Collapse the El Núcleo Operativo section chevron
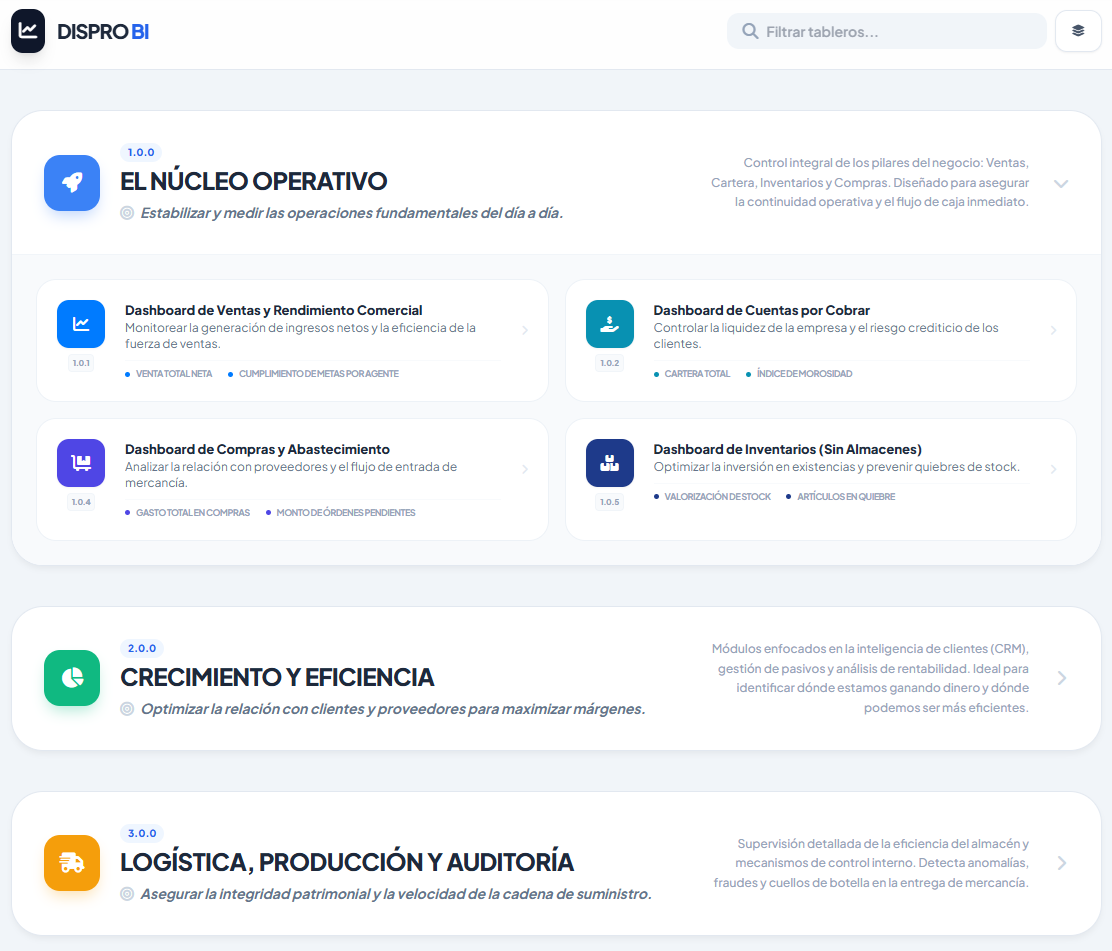The height and width of the screenshot is (951, 1112). 1061,184
